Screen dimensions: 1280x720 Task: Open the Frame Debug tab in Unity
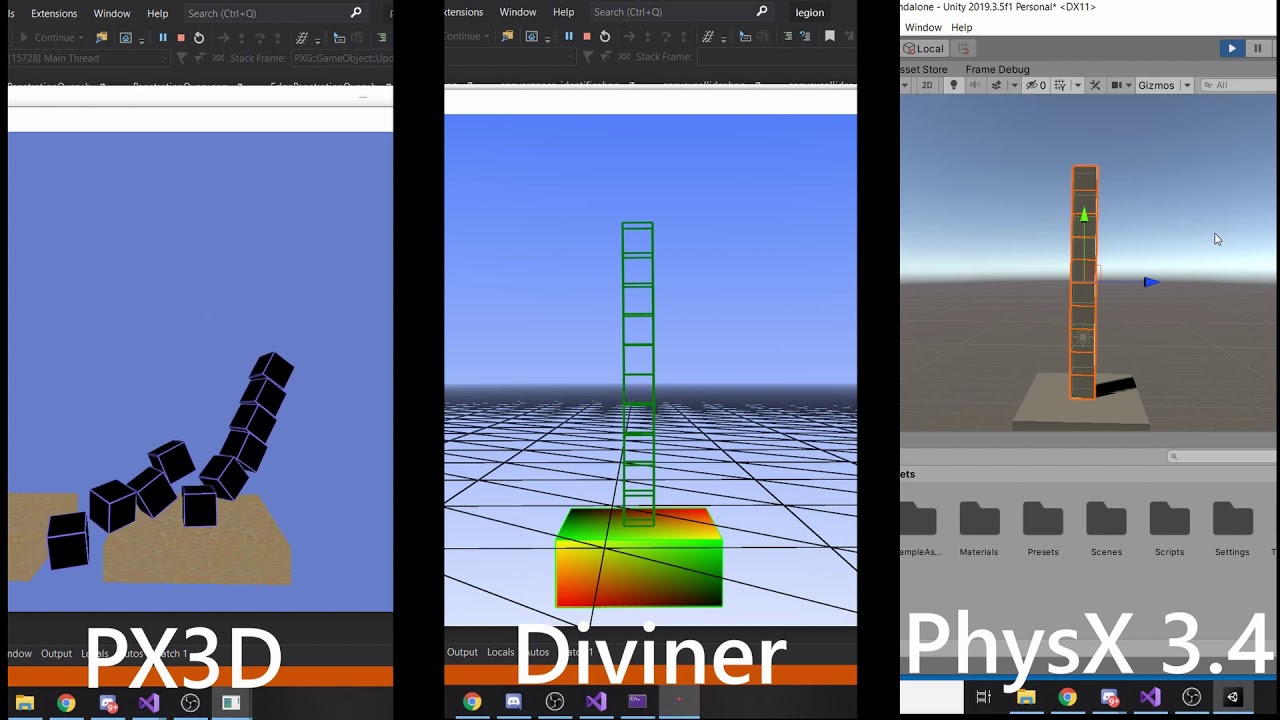[997, 69]
